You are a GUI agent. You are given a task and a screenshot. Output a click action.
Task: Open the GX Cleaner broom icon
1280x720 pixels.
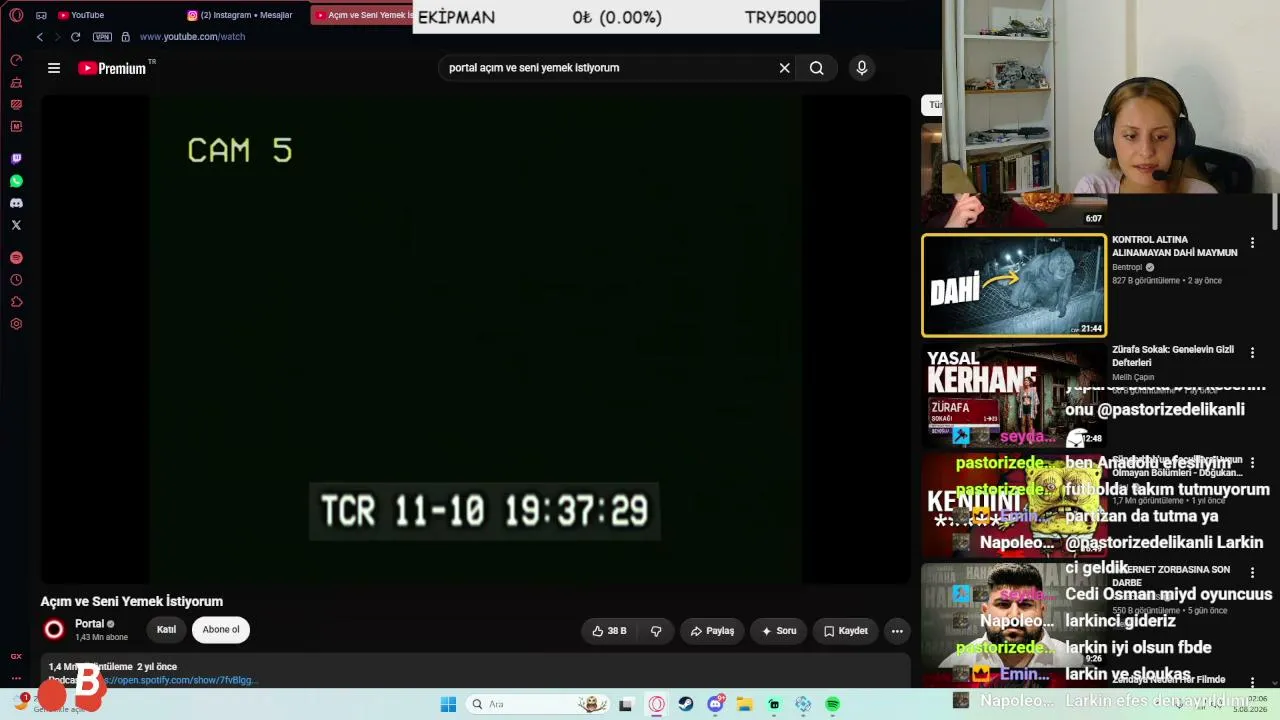coord(16,82)
